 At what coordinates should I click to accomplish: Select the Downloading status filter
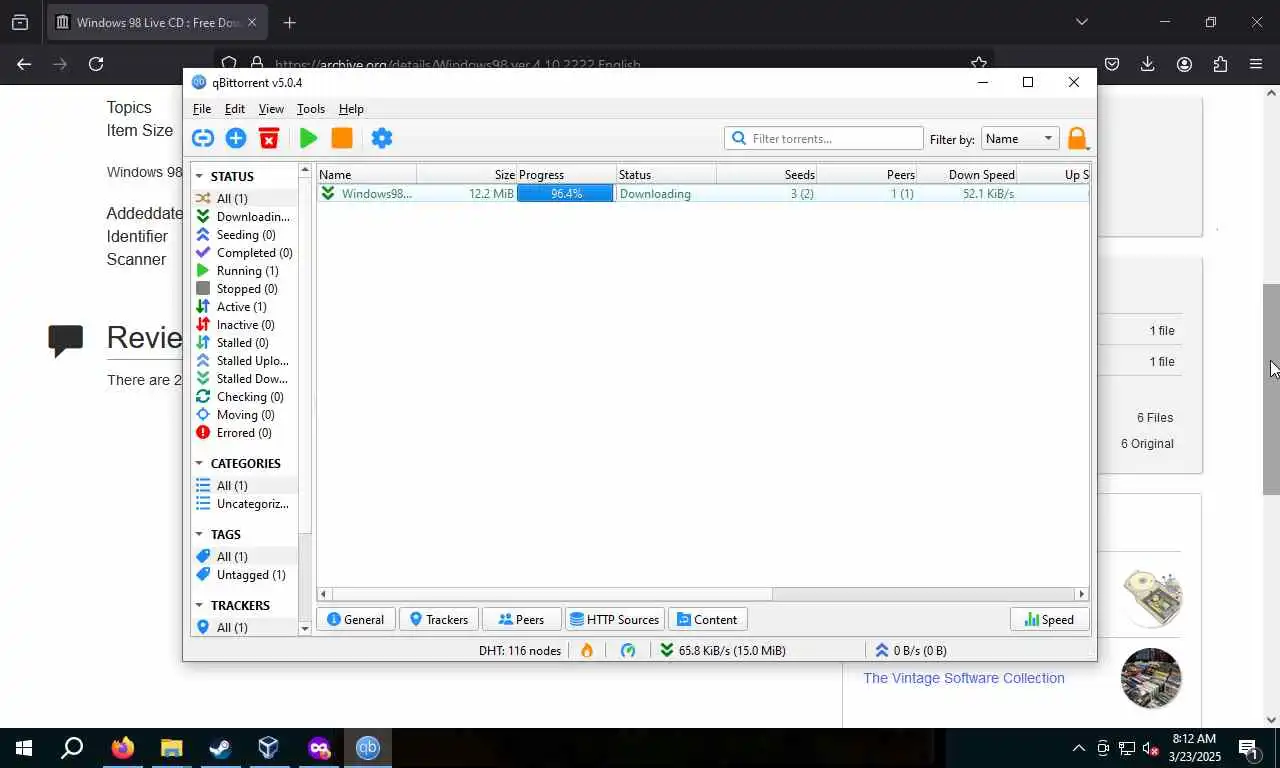[x=244, y=216]
